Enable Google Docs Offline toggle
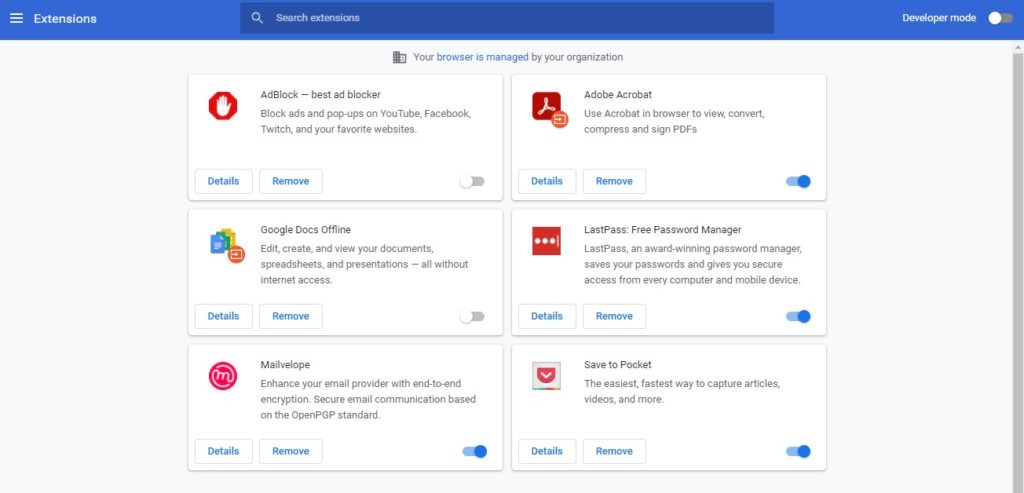 coord(472,317)
